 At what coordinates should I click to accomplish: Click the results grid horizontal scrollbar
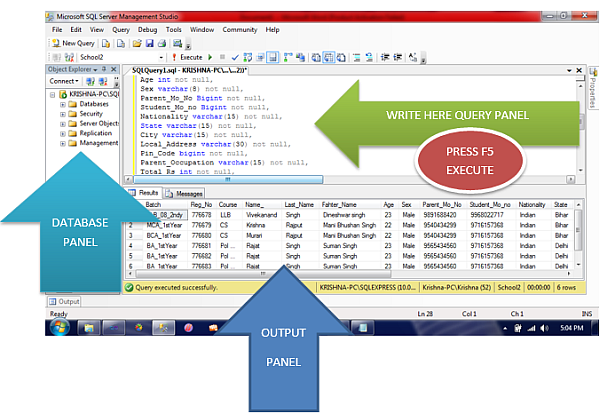point(263,274)
